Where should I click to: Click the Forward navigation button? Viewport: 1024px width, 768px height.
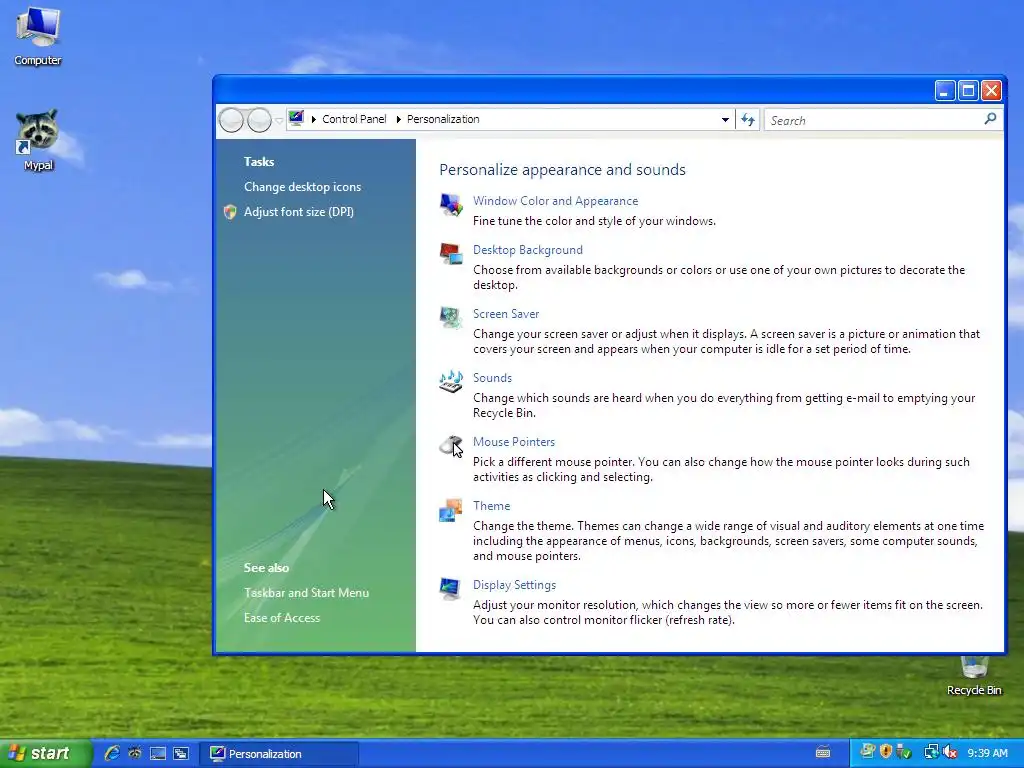pyautogui.click(x=259, y=120)
